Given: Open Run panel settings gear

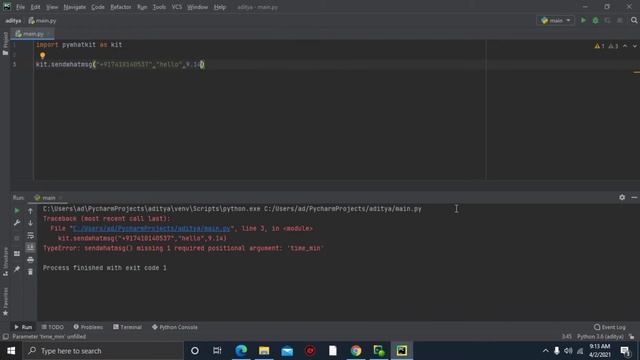Looking at the screenshot, I should pos(622,198).
